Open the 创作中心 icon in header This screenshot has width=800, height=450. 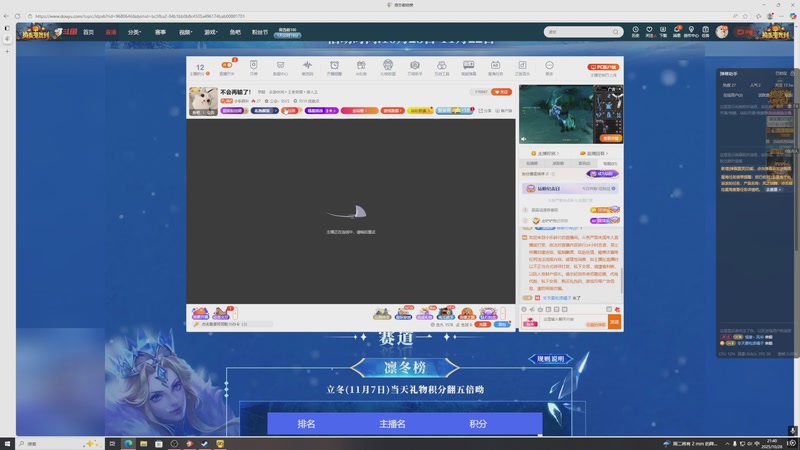(x=691, y=32)
